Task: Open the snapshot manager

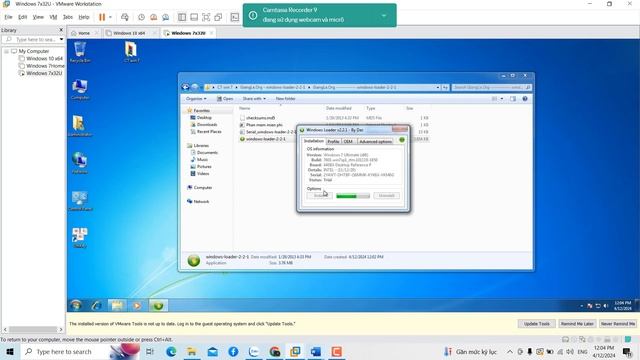Action: pos(166,17)
